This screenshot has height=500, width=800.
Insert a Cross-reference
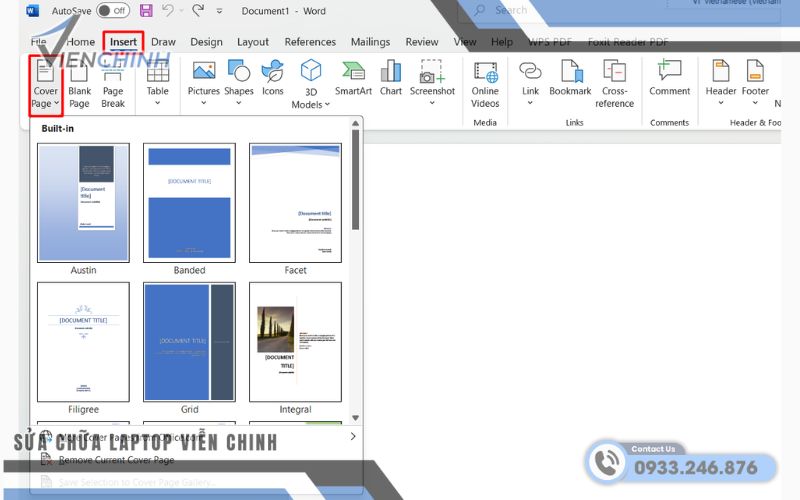click(x=614, y=85)
